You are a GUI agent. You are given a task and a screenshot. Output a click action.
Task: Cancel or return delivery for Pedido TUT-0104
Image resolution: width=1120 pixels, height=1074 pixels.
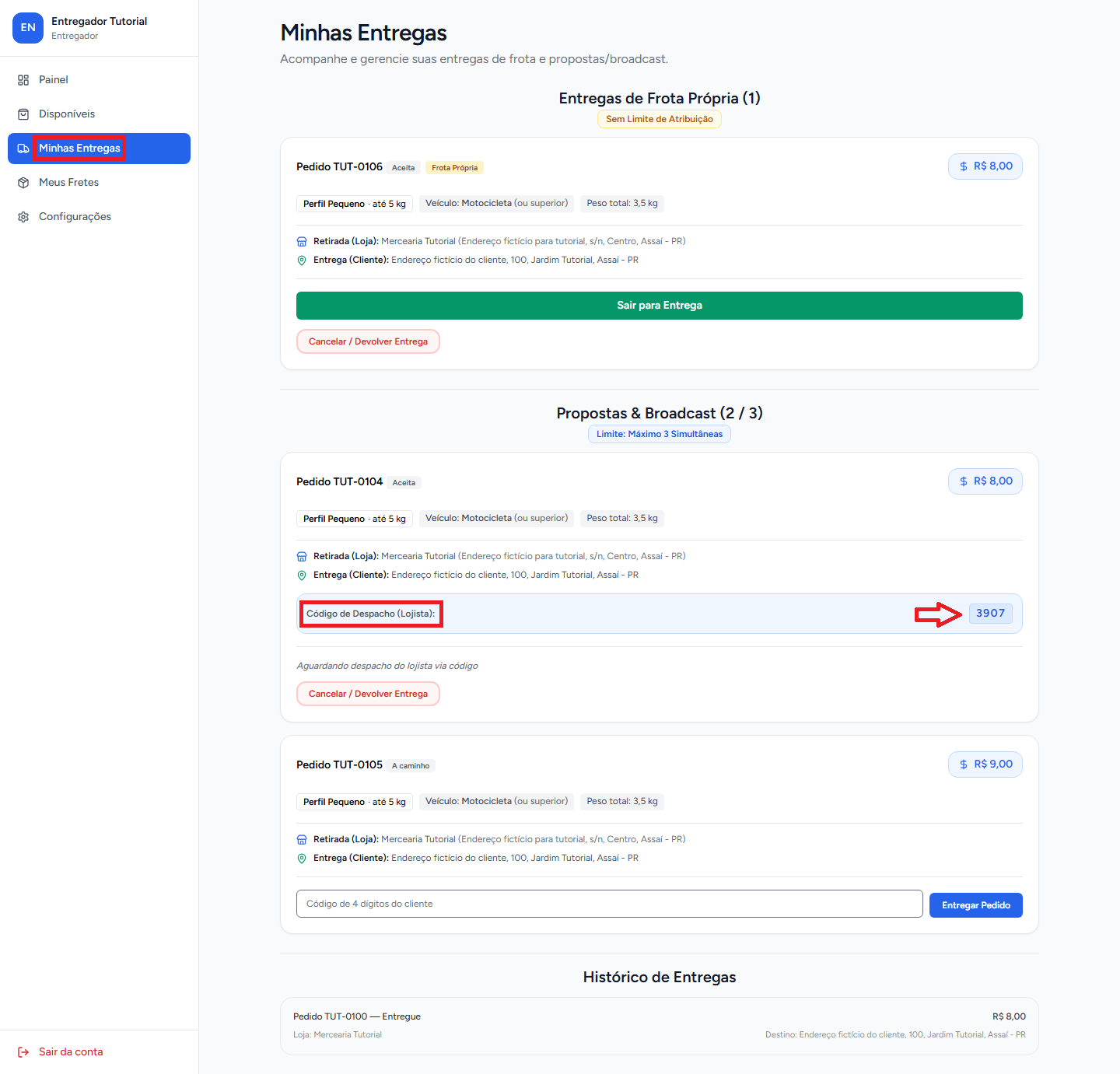tap(368, 694)
